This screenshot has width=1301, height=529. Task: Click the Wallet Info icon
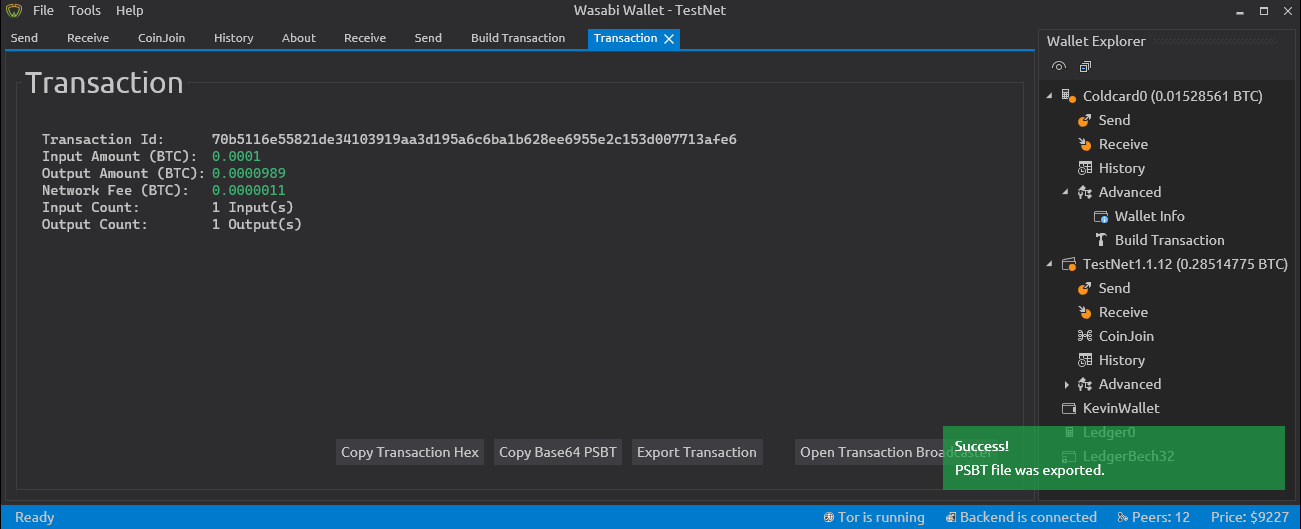[x=1101, y=216]
